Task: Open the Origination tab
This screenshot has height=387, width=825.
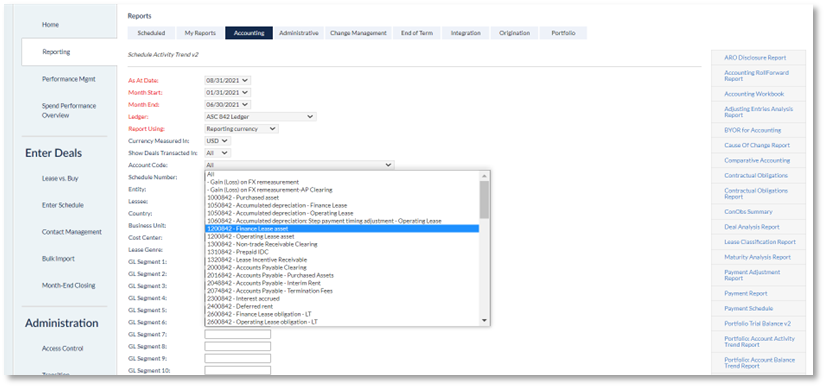Action: (515, 33)
